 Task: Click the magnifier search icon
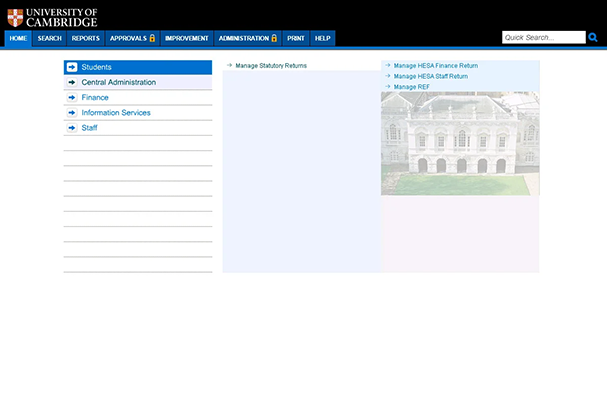[x=593, y=37]
